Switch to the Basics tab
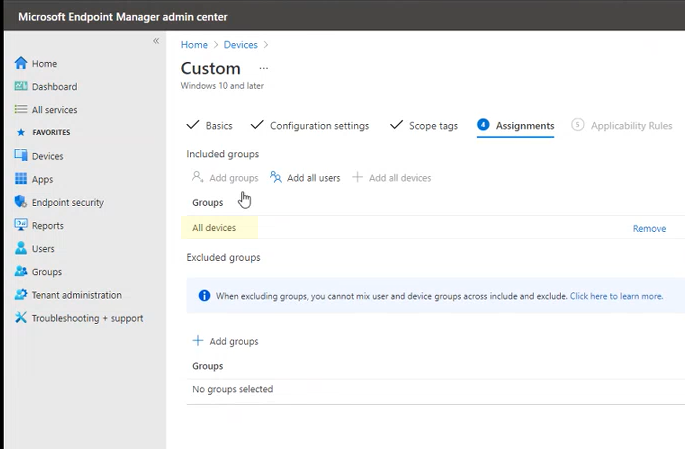Screen dimensions: 685x449 pyautogui.click(x=218, y=126)
